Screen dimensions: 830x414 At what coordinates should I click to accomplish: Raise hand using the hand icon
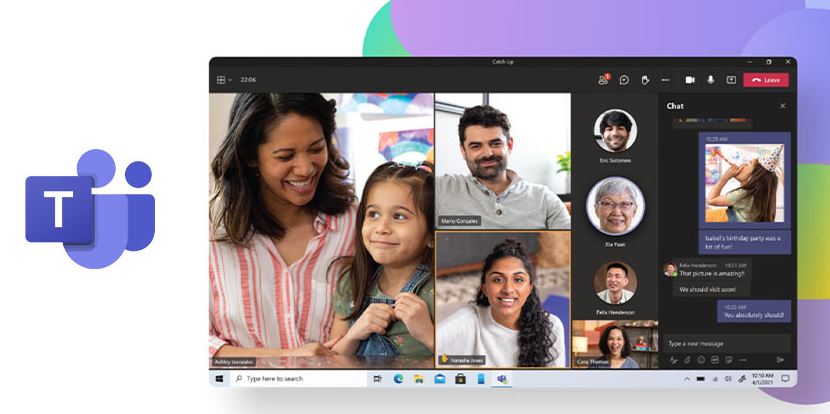click(645, 80)
